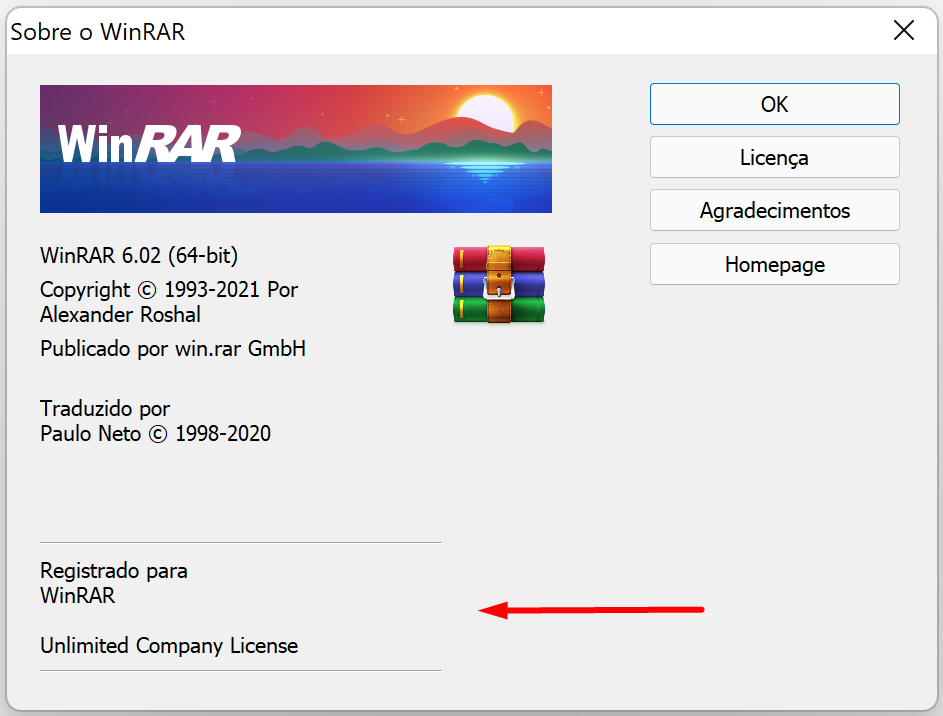The width and height of the screenshot is (943, 716).
Task: Select the WinRAR 6.02 (64-bit) version text
Action: [139, 255]
